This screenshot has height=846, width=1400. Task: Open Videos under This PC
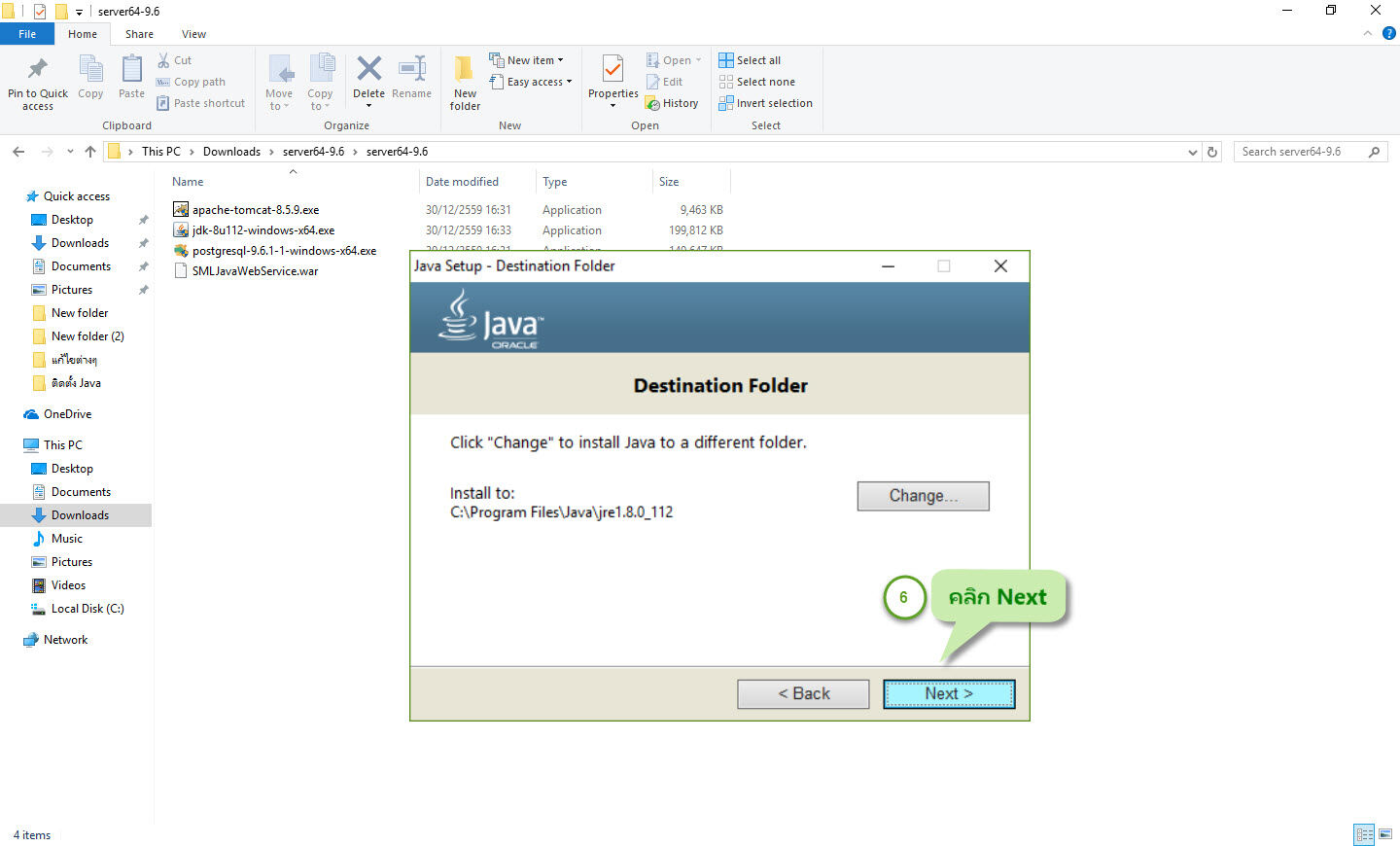68,585
